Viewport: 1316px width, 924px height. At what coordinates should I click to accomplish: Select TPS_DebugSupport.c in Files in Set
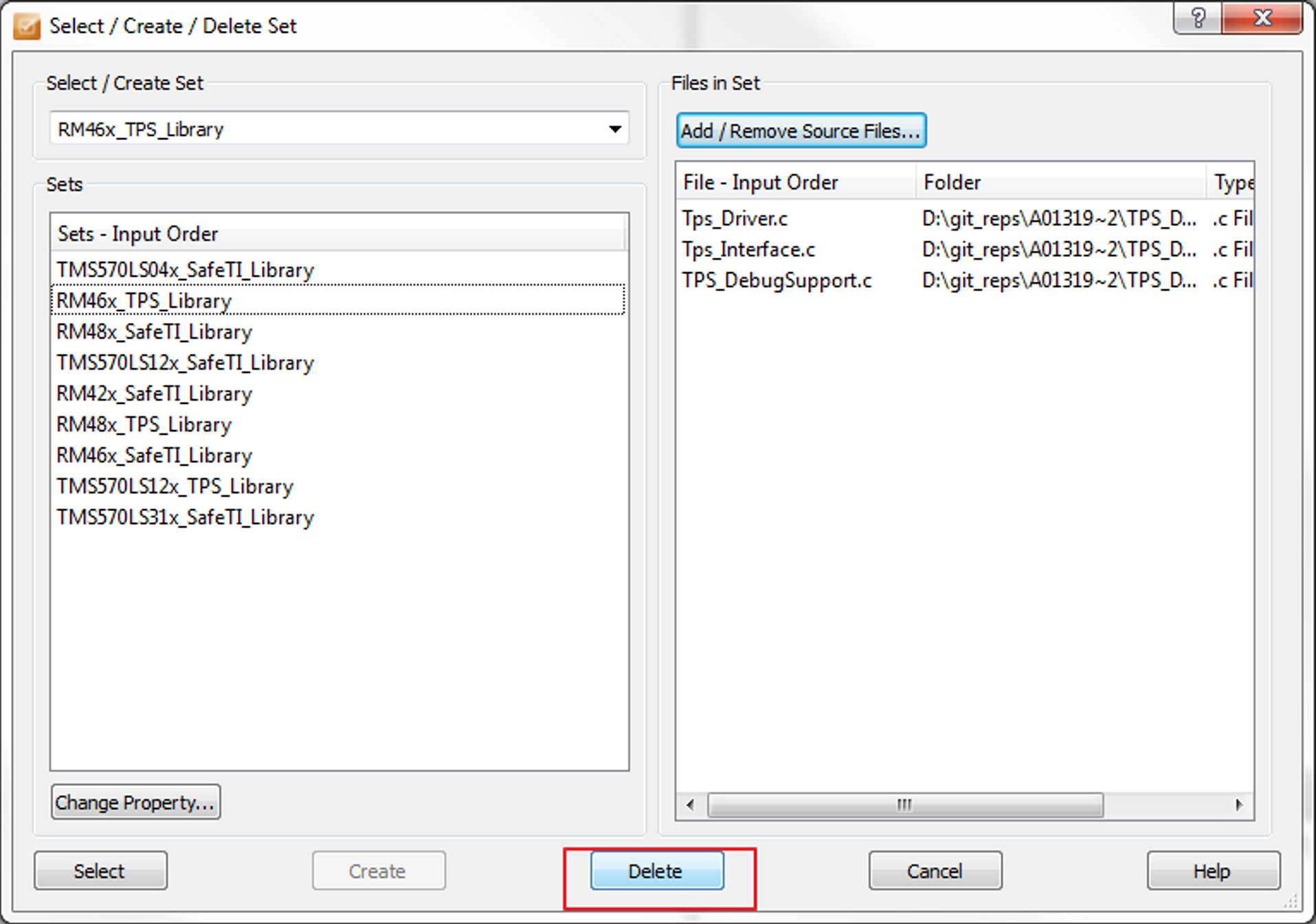[x=777, y=280]
